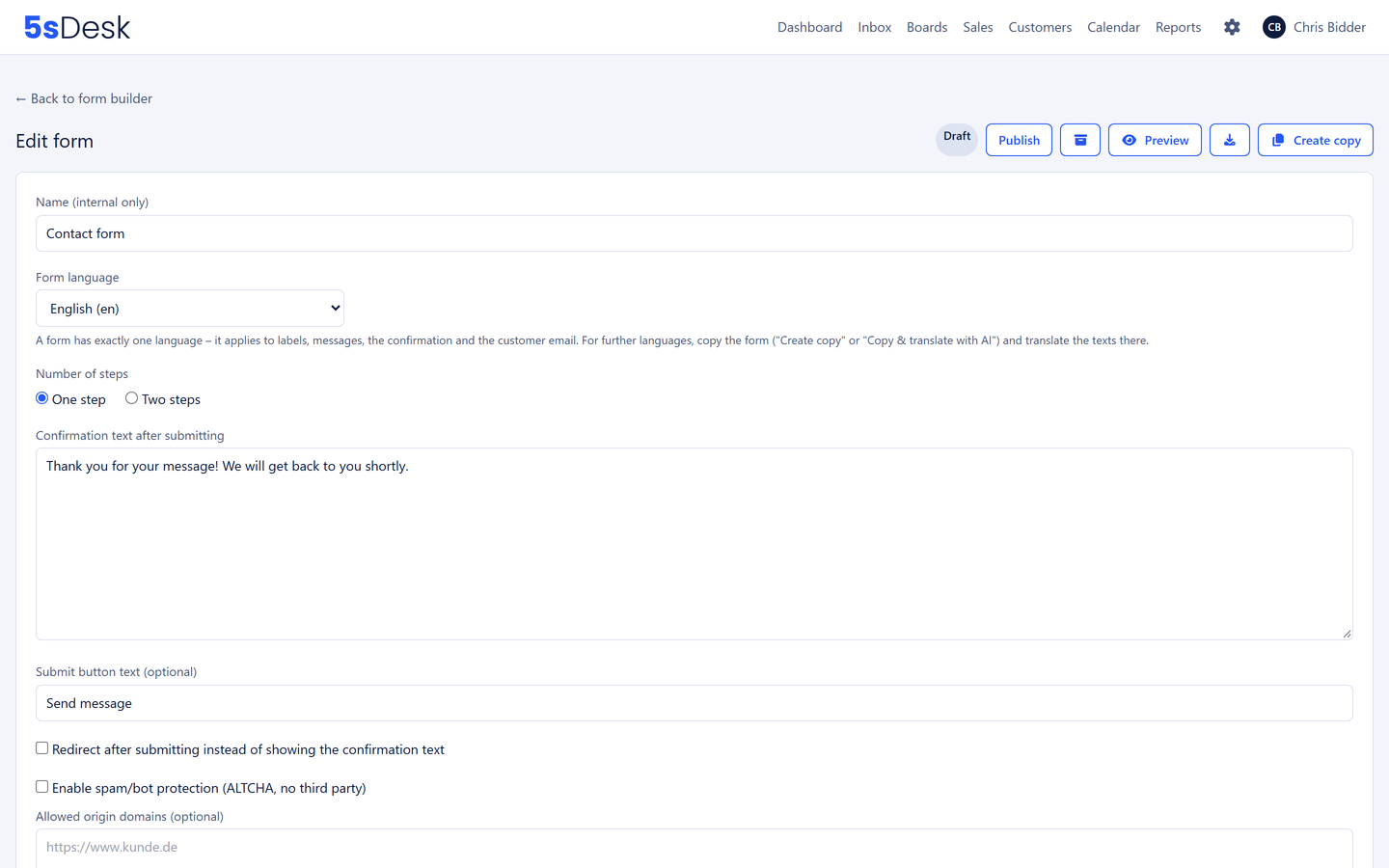Navigate to Boards
Screen dimensions: 1389x868
[x=927, y=27]
